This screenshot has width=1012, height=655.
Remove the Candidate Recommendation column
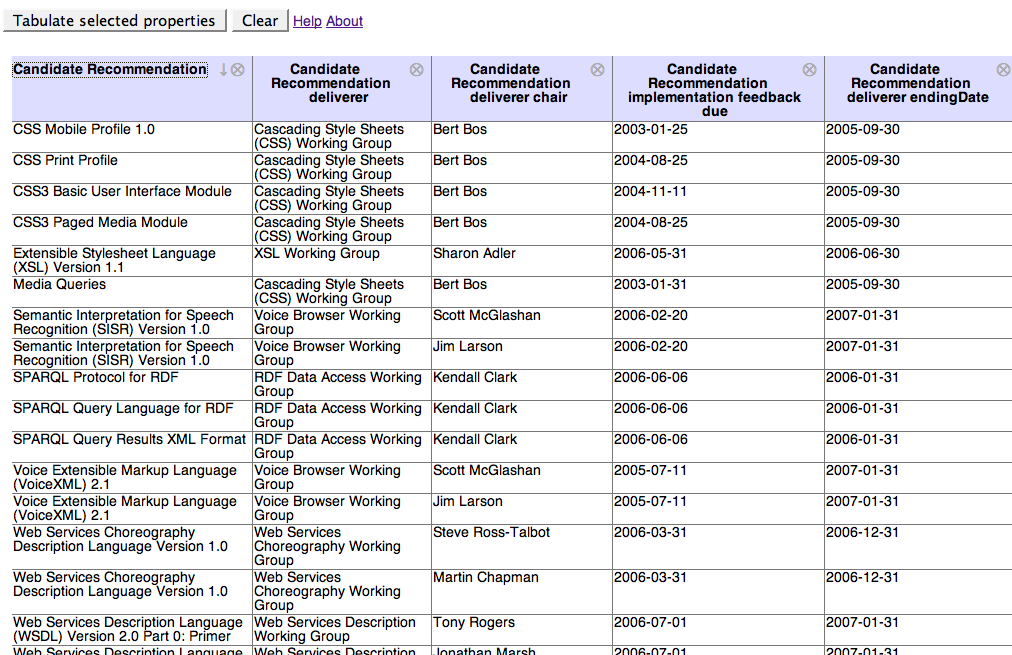tap(238, 70)
